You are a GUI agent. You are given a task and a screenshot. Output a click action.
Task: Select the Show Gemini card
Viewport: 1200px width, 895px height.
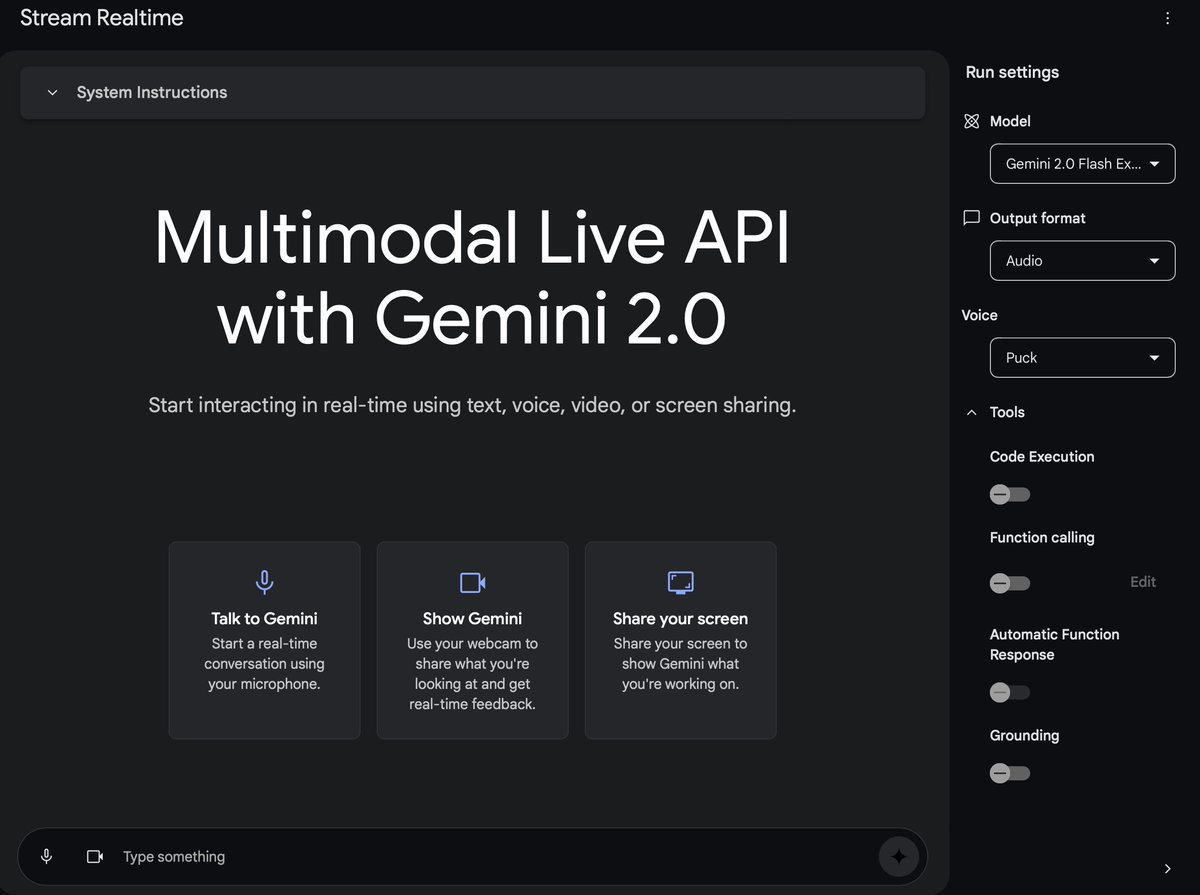coord(472,640)
